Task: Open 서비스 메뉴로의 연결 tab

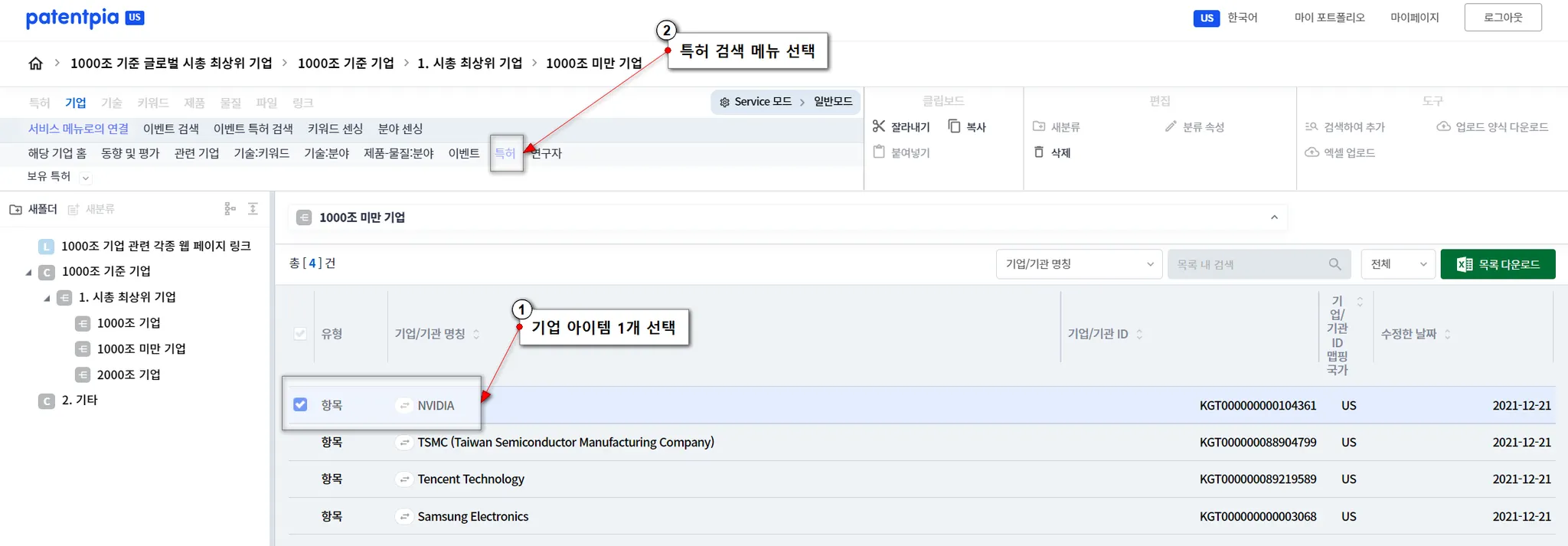Action: [78, 129]
